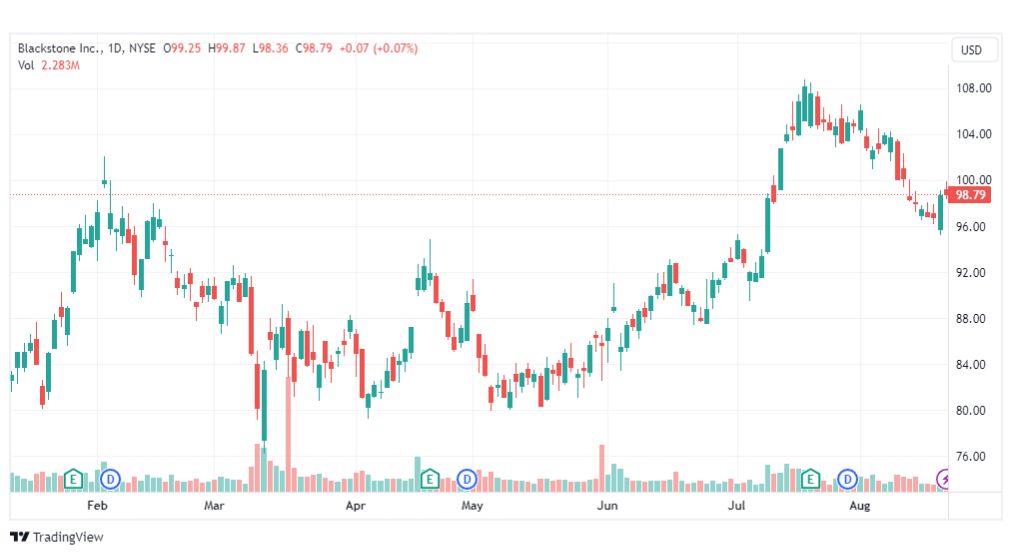Click the May date axis label

(x=472, y=505)
